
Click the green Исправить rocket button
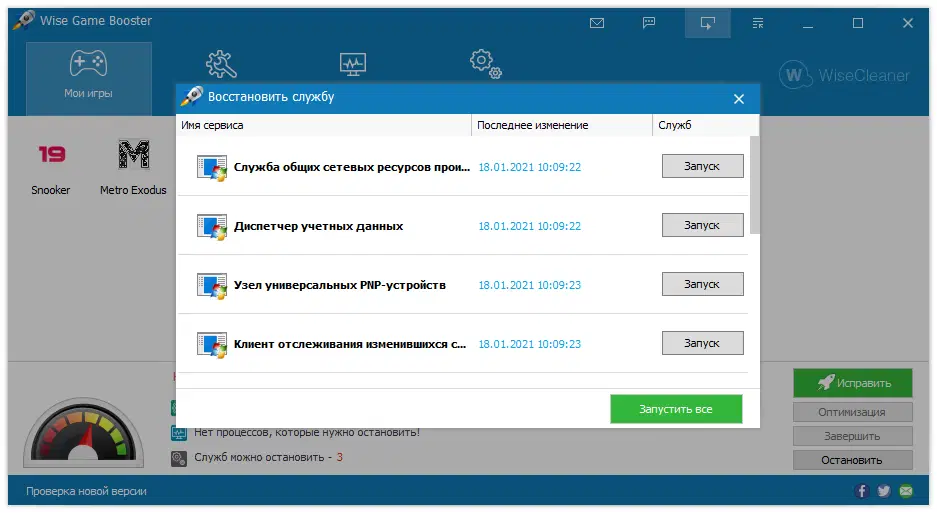tap(853, 383)
